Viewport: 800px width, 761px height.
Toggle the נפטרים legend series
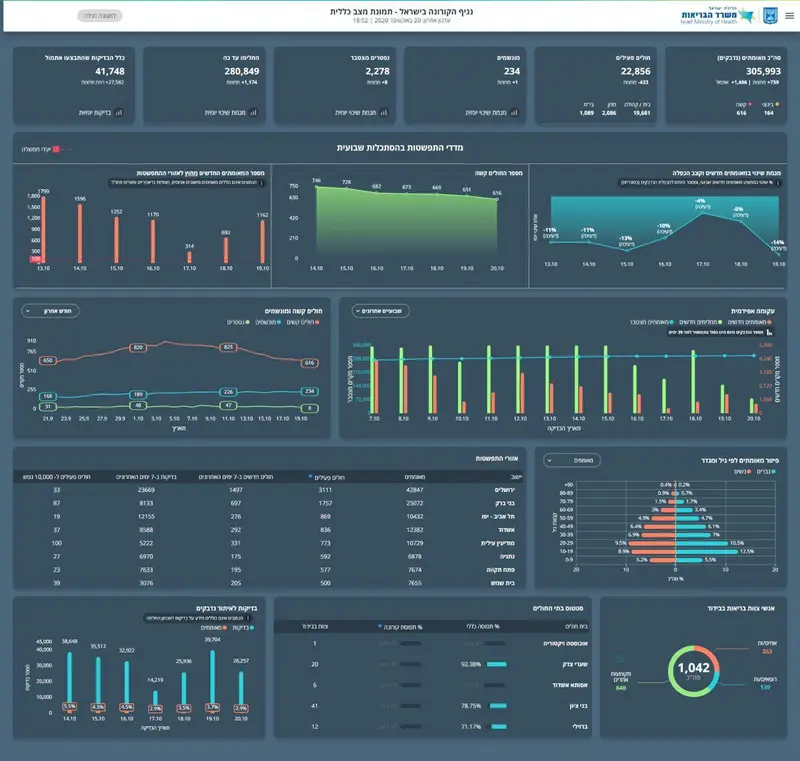click(x=238, y=322)
